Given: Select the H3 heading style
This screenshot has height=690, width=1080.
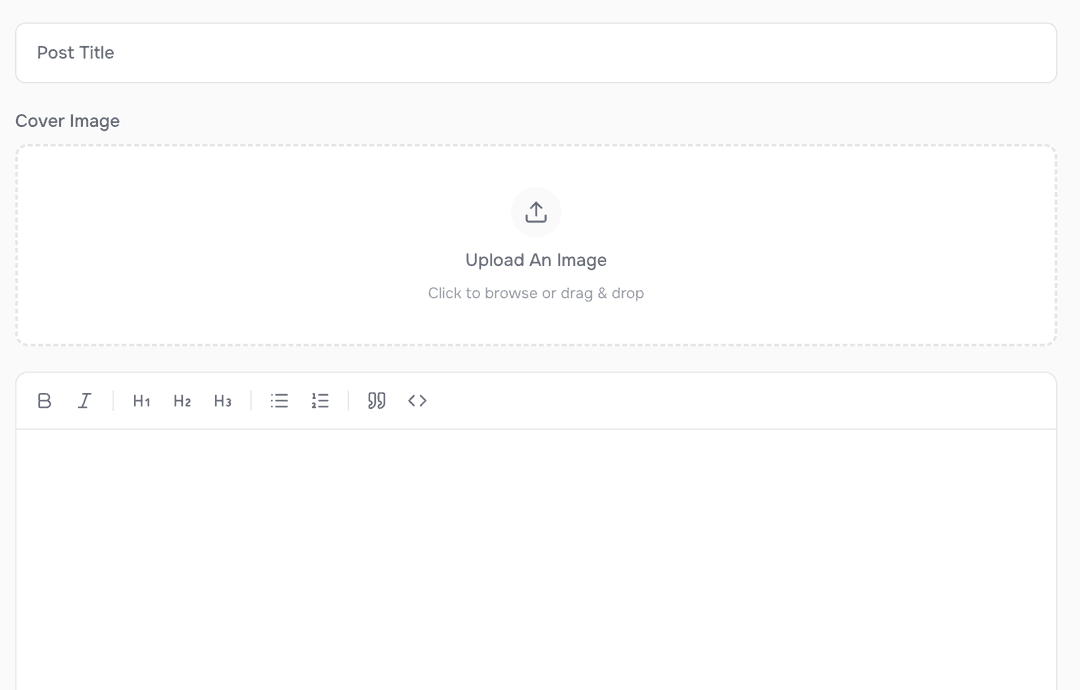Looking at the screenshot, I should pyautogui.click(x=222, y=400).
